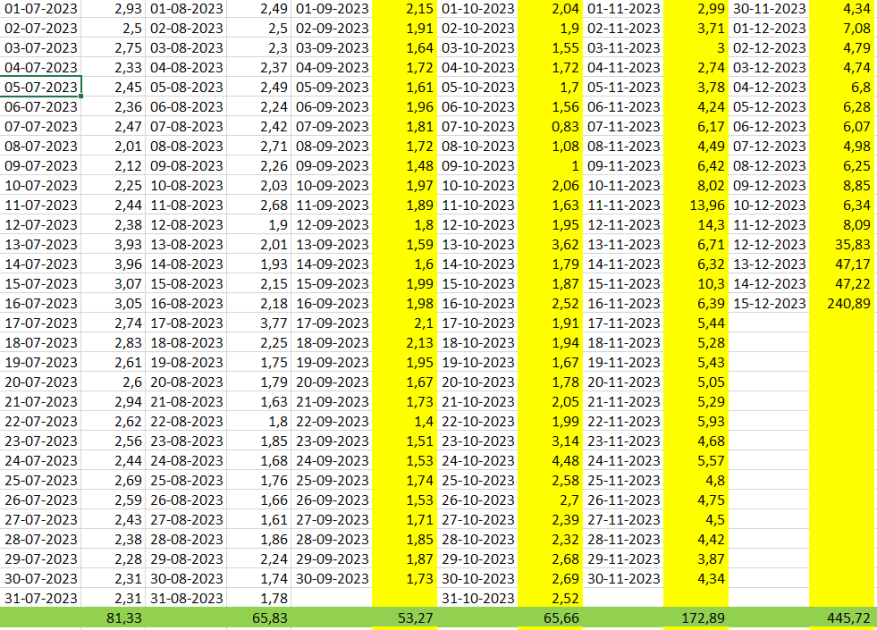Click date cell 14-07-2023

tap(41, 265)
